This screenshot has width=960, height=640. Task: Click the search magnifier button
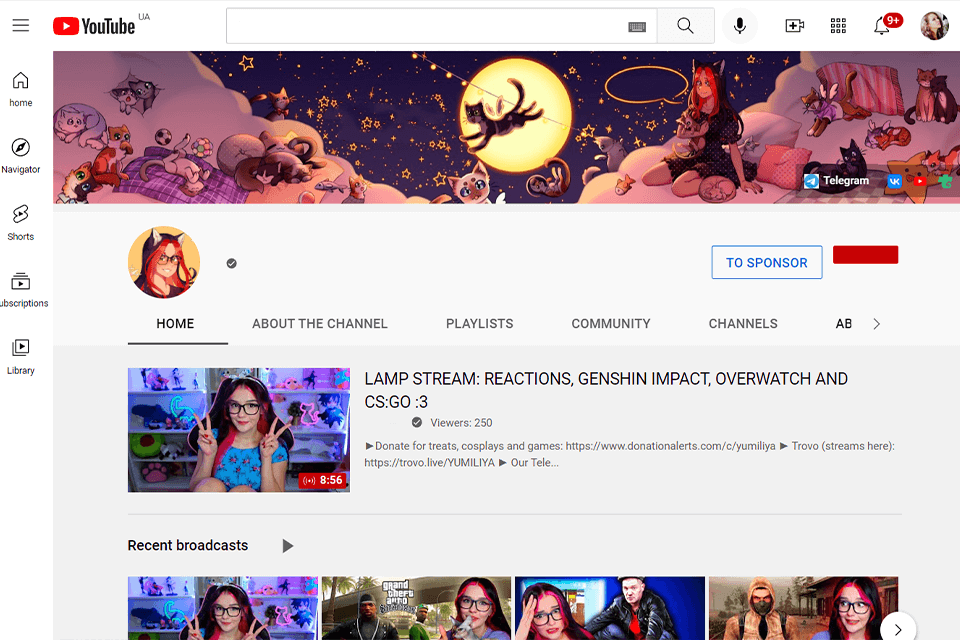click(686, 26)
